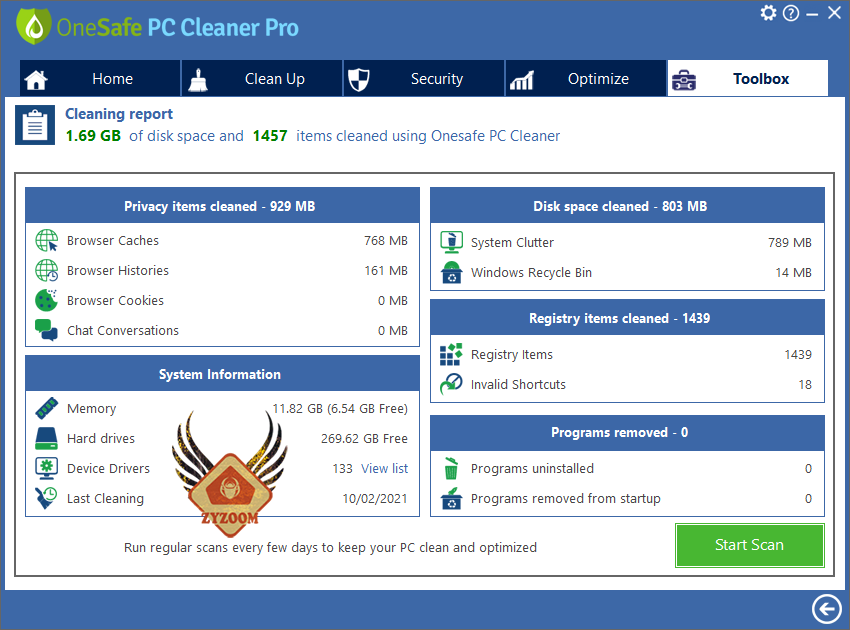Image resolution: width=850 pixels, height=630 pixels.
Task: Click the Home tab house icon
Action: coord(36,80)
